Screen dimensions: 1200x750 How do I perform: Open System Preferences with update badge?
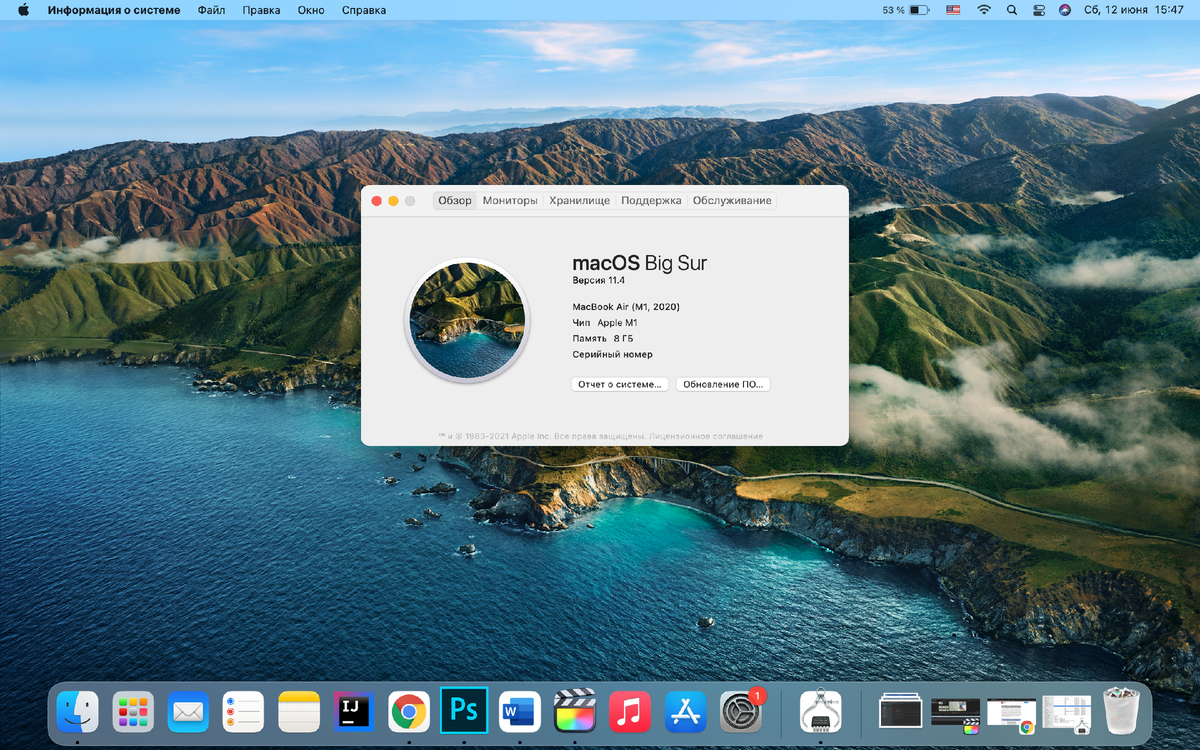(741, 711)
